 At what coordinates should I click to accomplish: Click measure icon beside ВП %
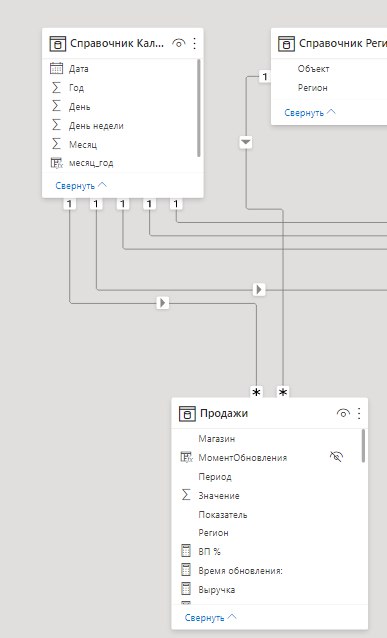(186, 551)
